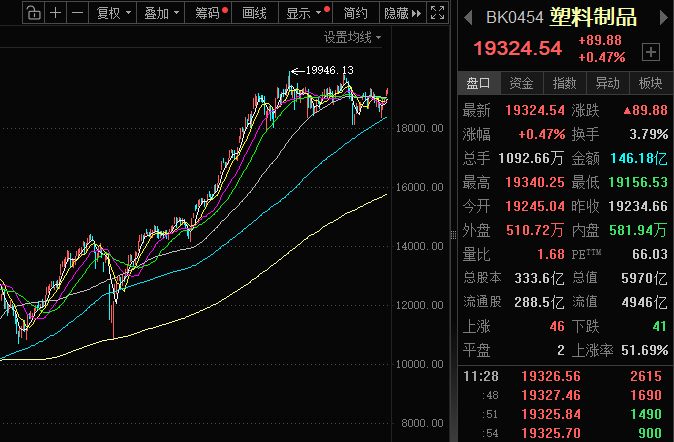This screenshot has width=674, height=442.
Task: Switch to the 异动 tab
Action: 607,83
